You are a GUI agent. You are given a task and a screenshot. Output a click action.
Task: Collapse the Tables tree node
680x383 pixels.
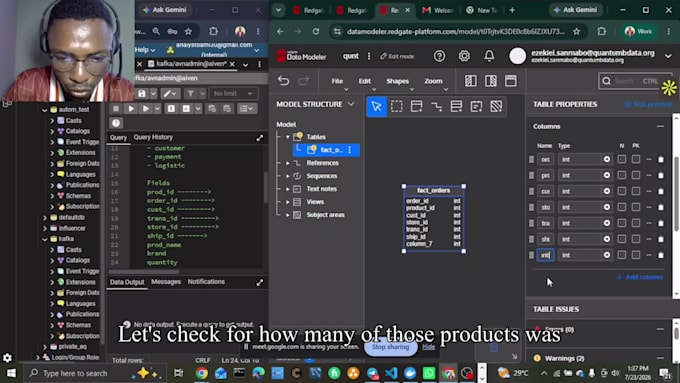click(288, 137)
